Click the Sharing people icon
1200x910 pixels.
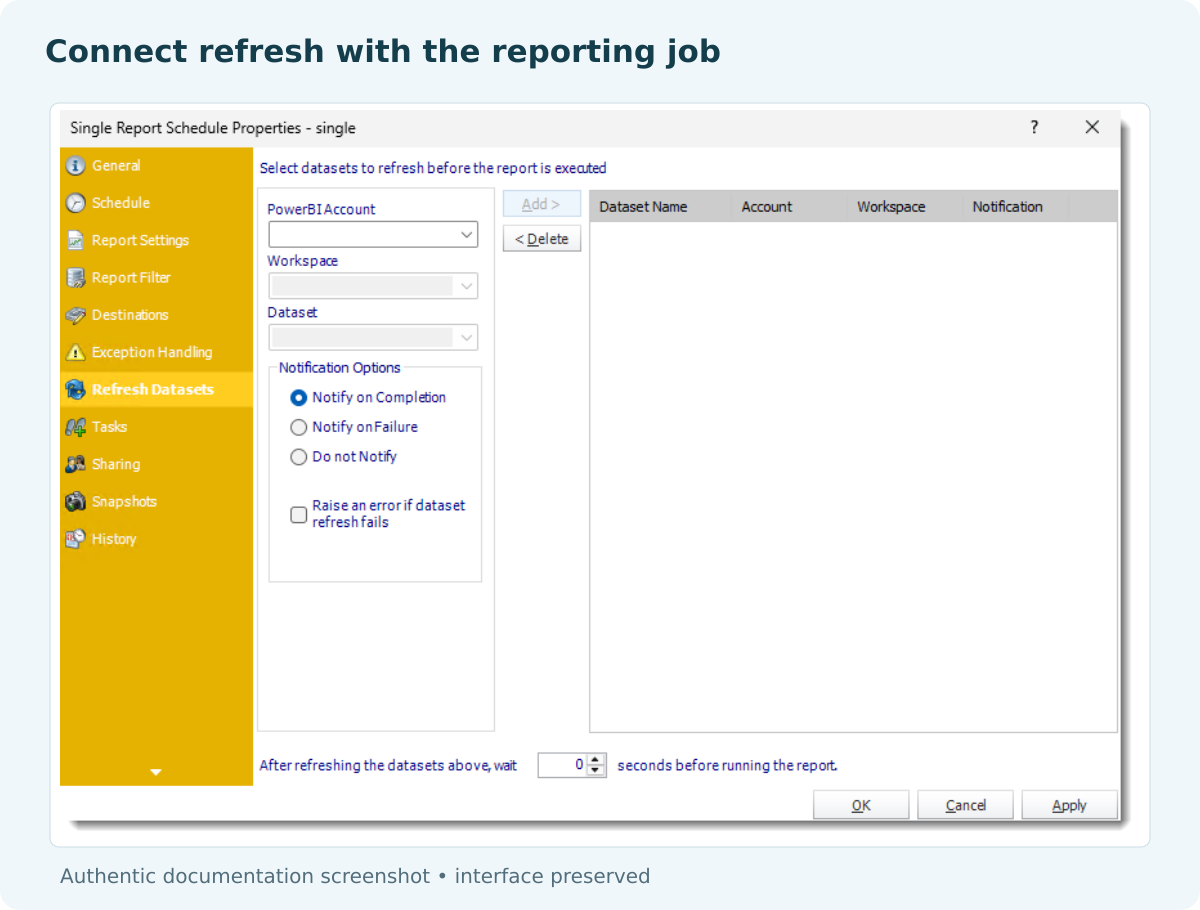click(75, 465)
